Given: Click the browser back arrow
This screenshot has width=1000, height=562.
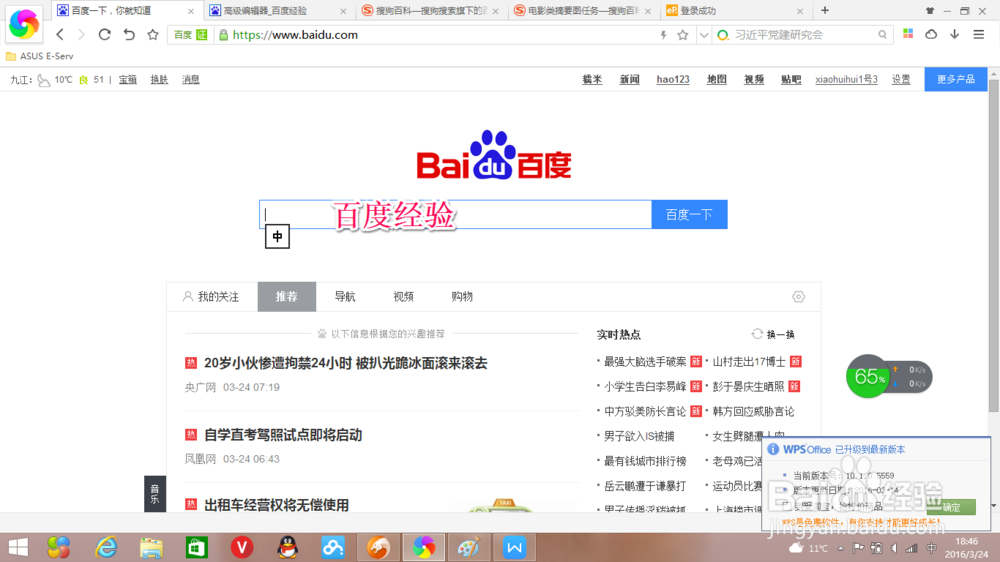Looking at the screenshot, I should 60,34.
